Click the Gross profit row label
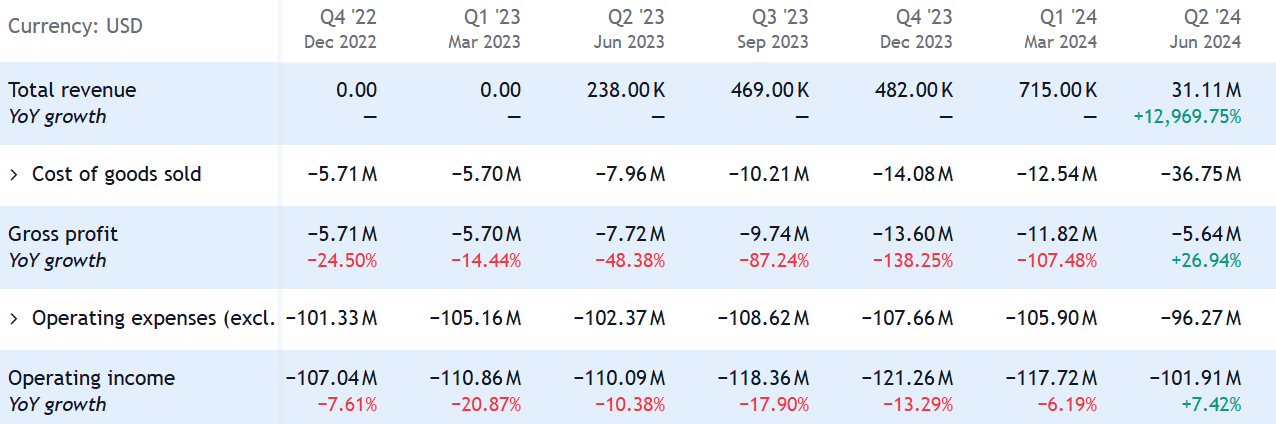The image size is (1276, 424). [x=63, y=234]
